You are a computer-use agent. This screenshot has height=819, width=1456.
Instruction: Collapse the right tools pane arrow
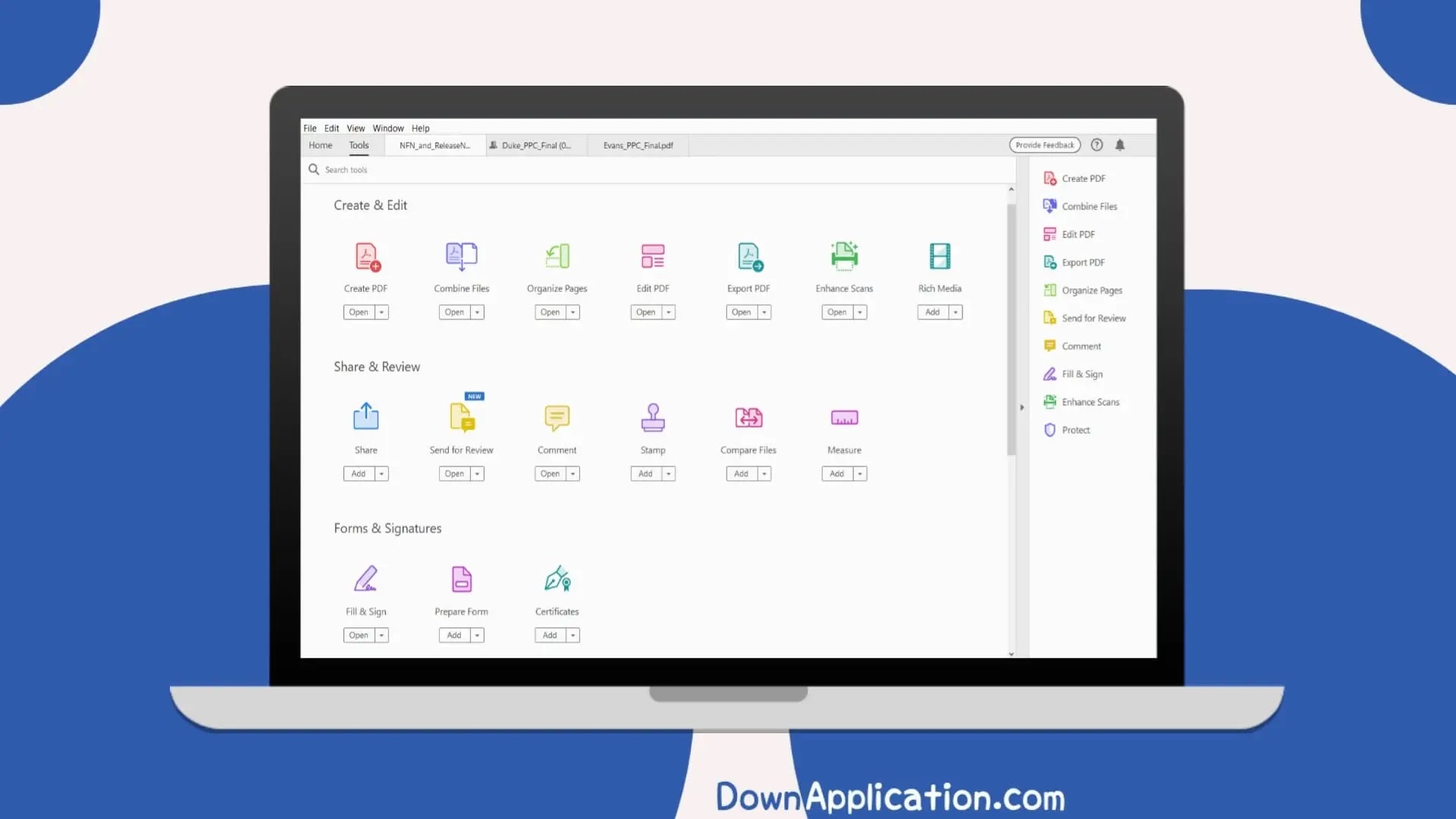[1021, 408]
